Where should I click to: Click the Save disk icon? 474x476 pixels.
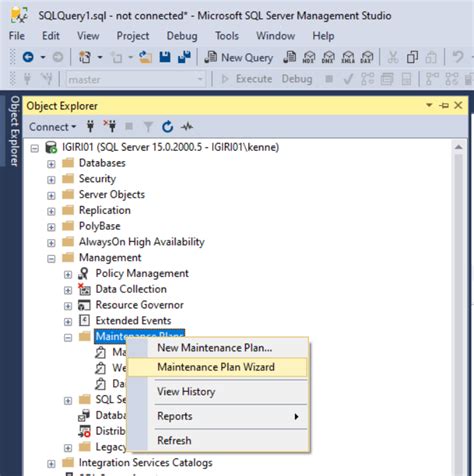click(165, 57)
